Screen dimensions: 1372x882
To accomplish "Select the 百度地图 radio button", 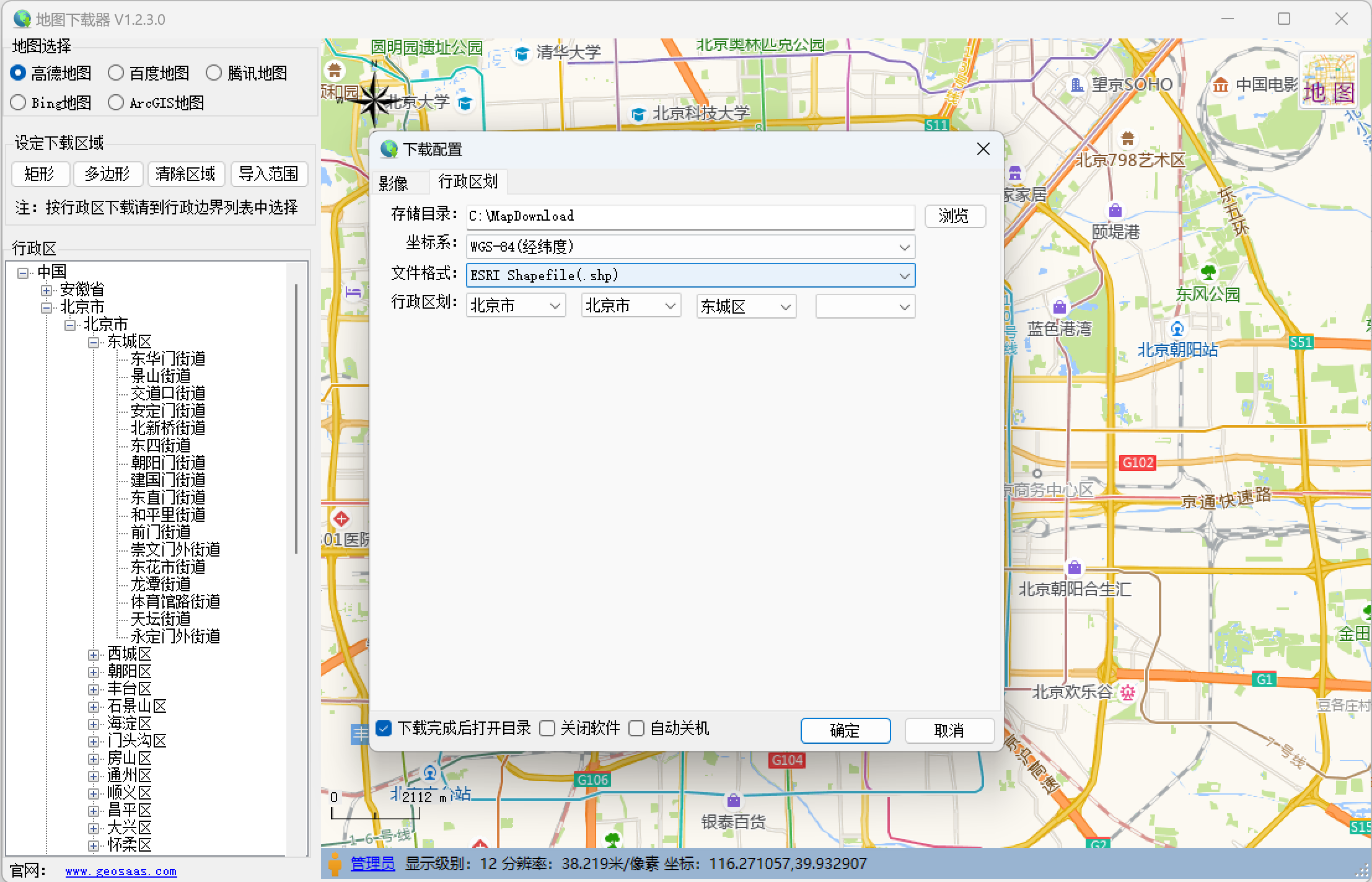I will 116,73.
